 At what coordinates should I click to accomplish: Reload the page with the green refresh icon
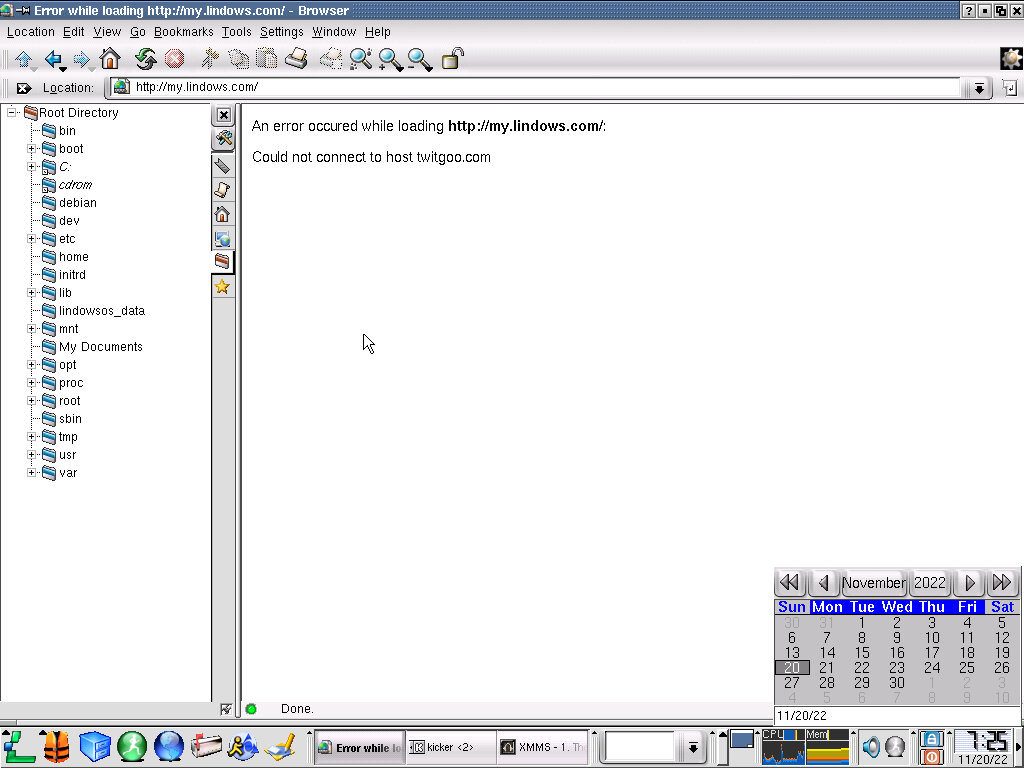[x=145, y=59]
